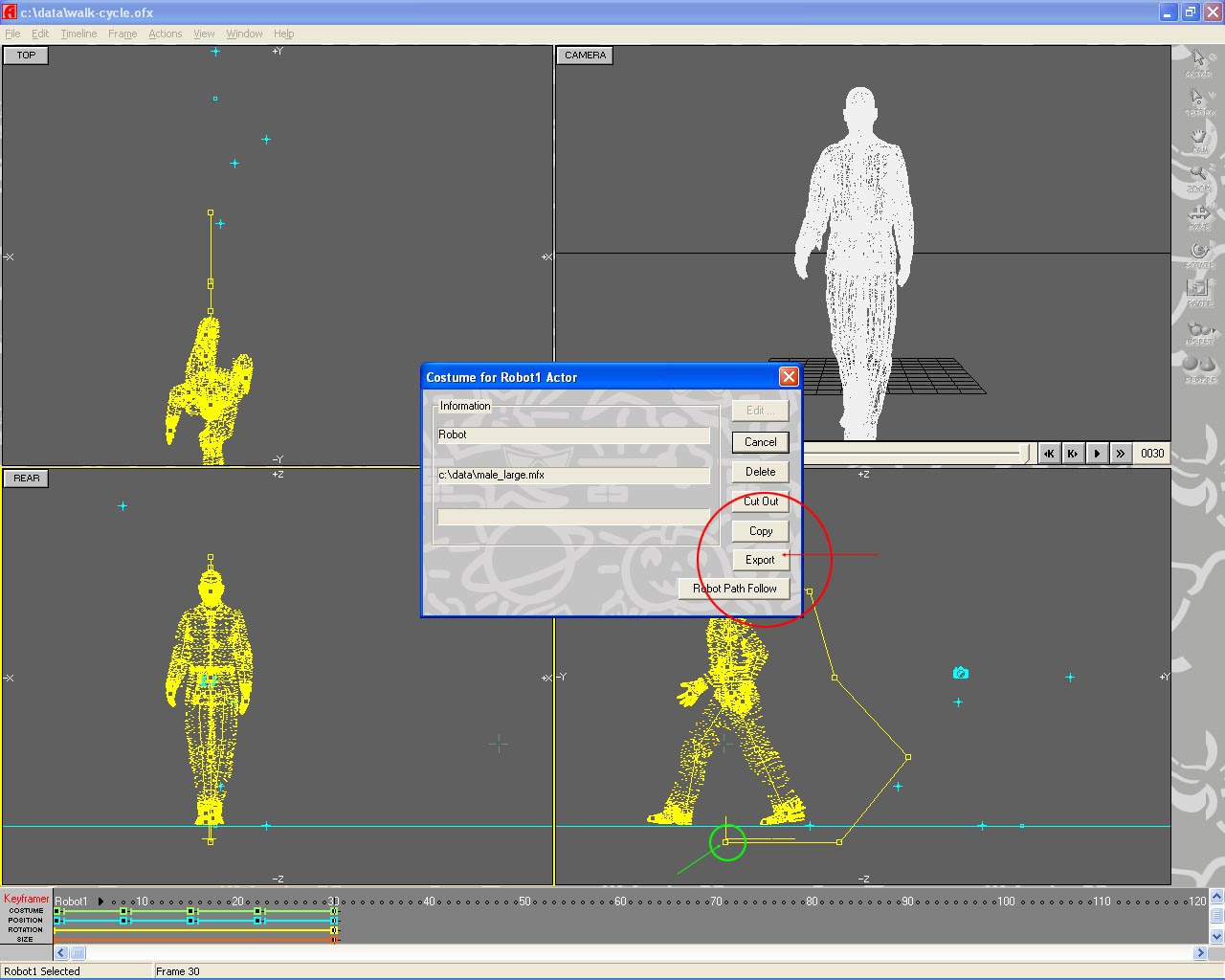Expand the Robot1 arrow in Keyframer
This screenshot has height=980, width=1225.
(x=100, y=902)
